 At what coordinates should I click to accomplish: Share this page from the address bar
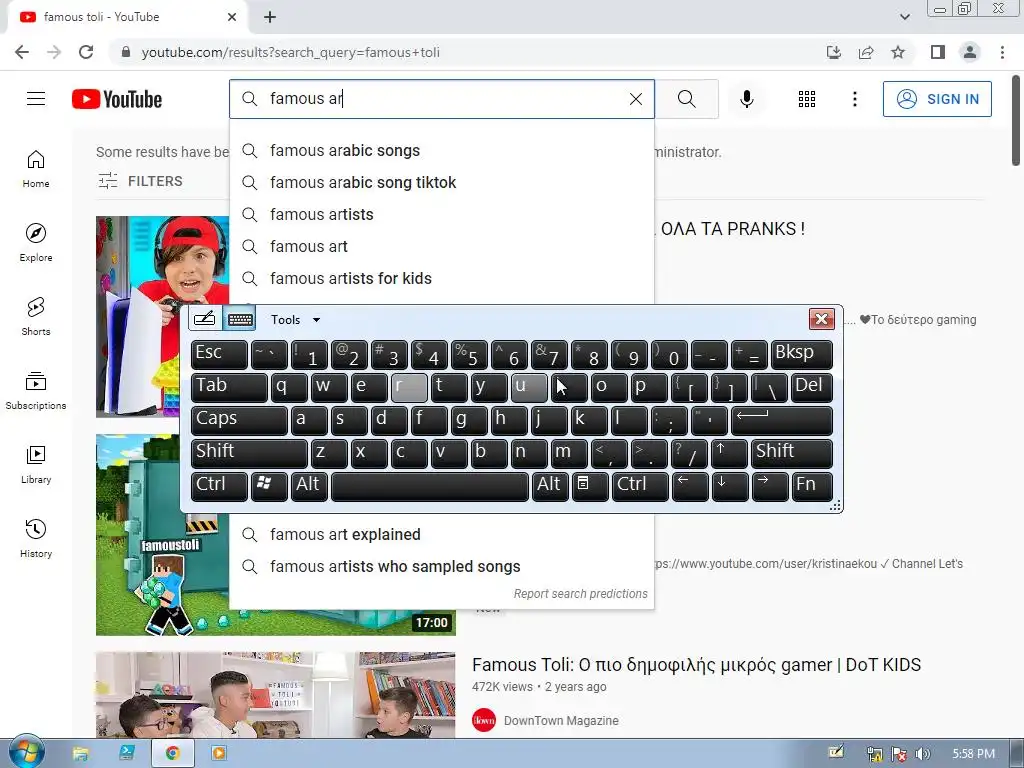866,52
